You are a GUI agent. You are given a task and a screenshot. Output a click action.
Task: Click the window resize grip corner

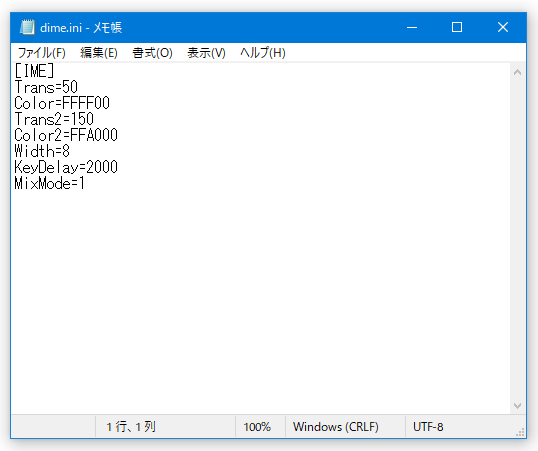521,432
